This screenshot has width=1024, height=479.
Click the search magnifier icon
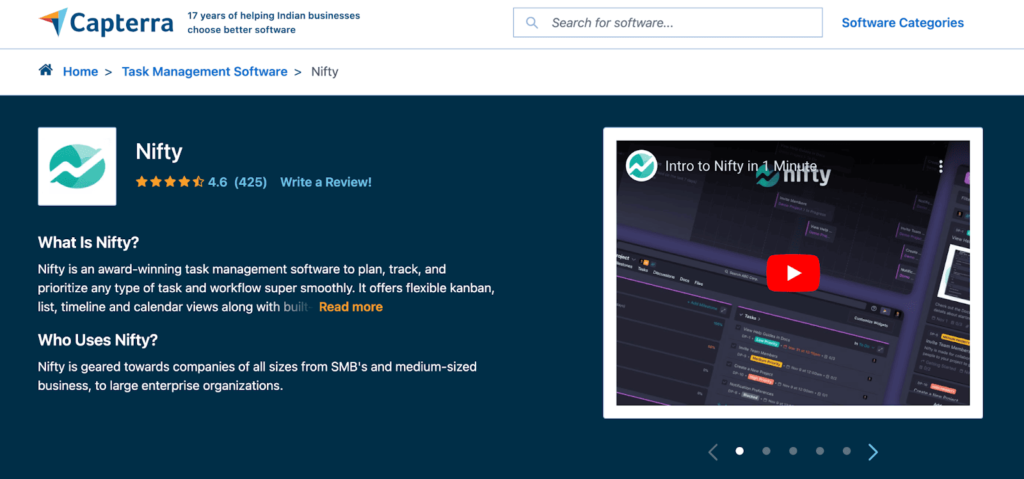point(532,23)
